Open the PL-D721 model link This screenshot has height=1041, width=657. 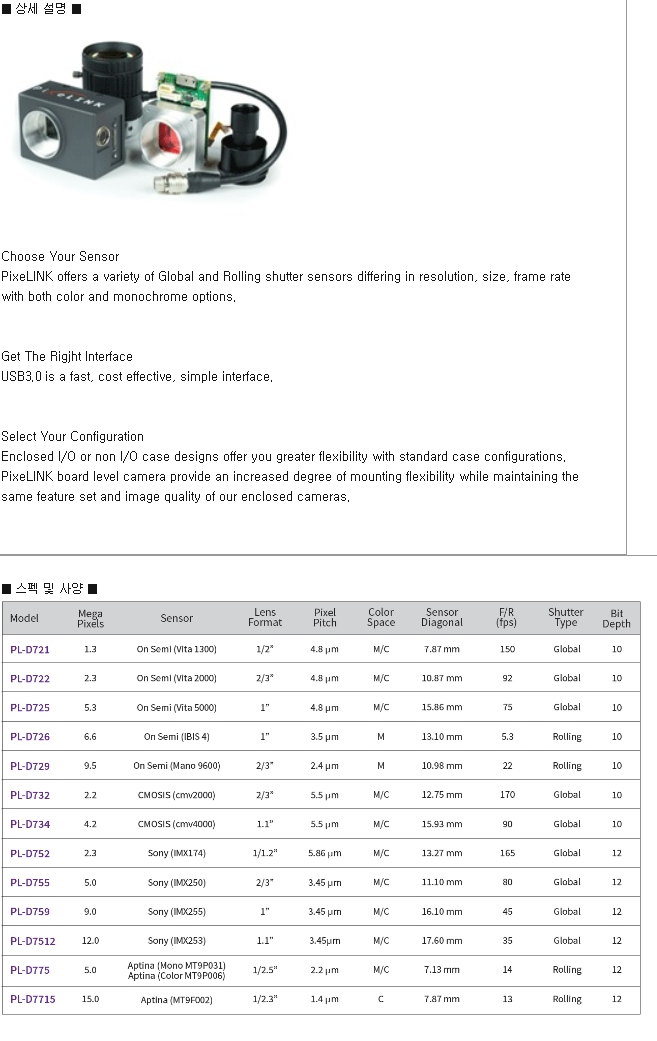pyautogui.click(x=30, y=649)
